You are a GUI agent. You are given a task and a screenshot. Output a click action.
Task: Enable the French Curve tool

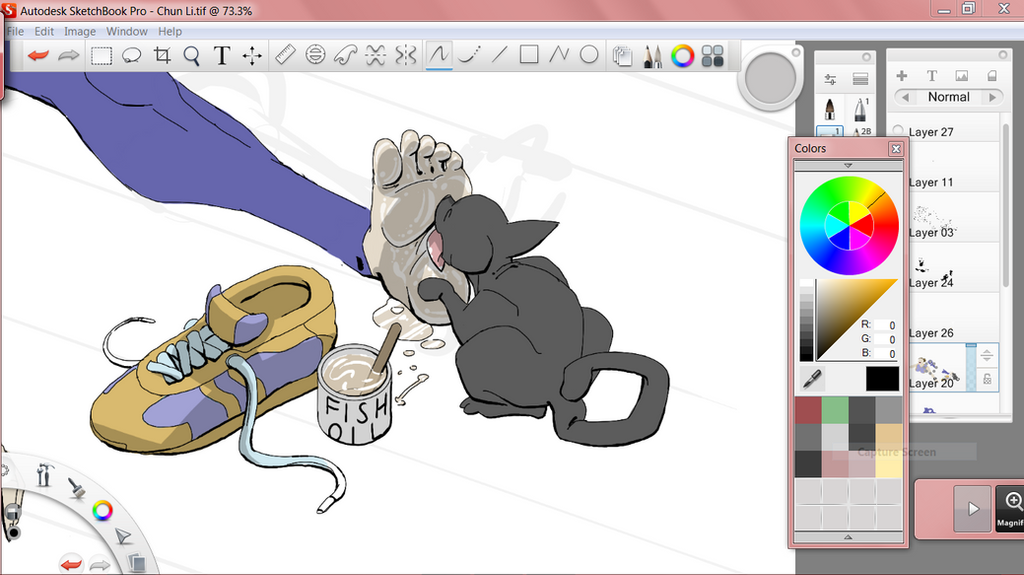point(345,55)
